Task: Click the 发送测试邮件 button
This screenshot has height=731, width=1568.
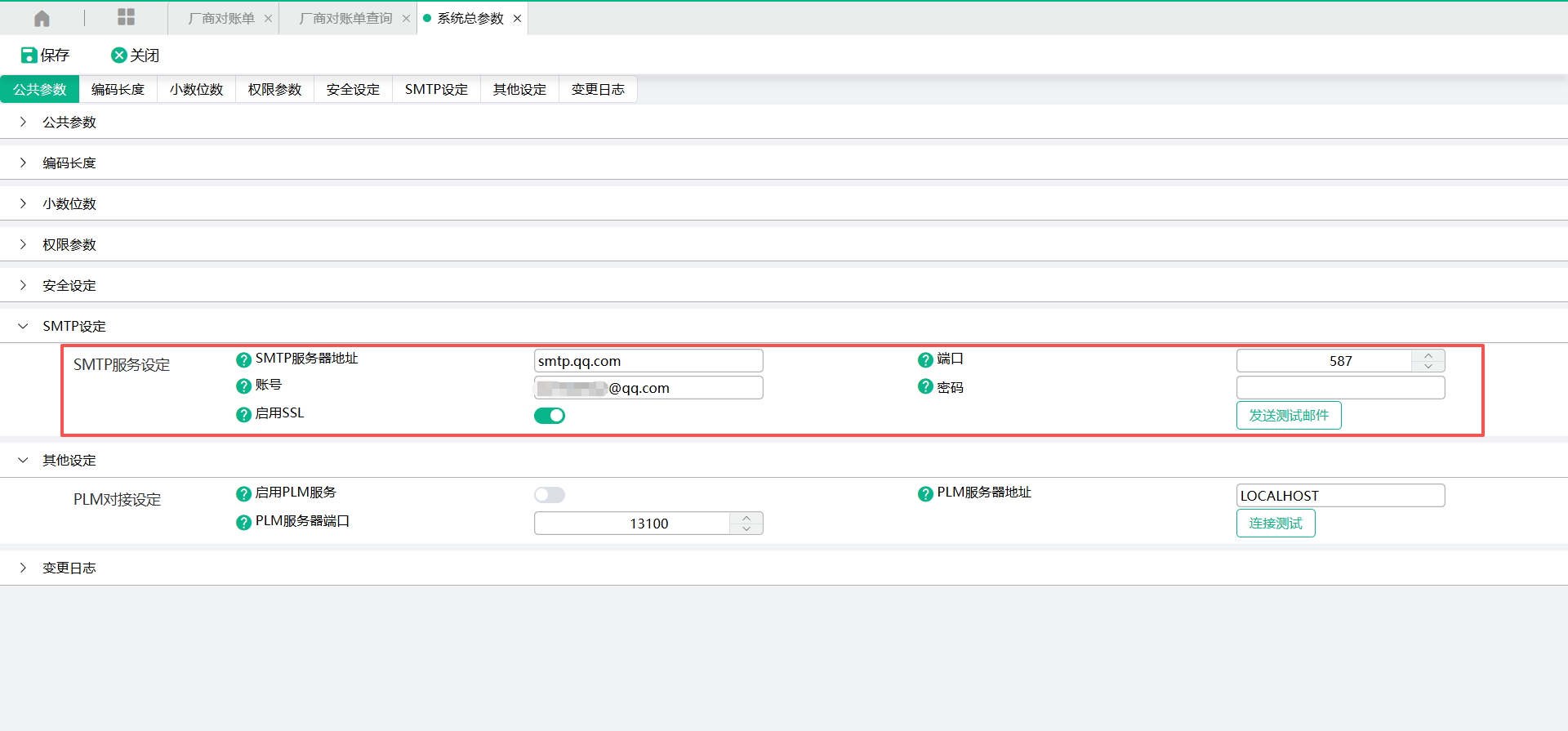Action: point(1289,415)
